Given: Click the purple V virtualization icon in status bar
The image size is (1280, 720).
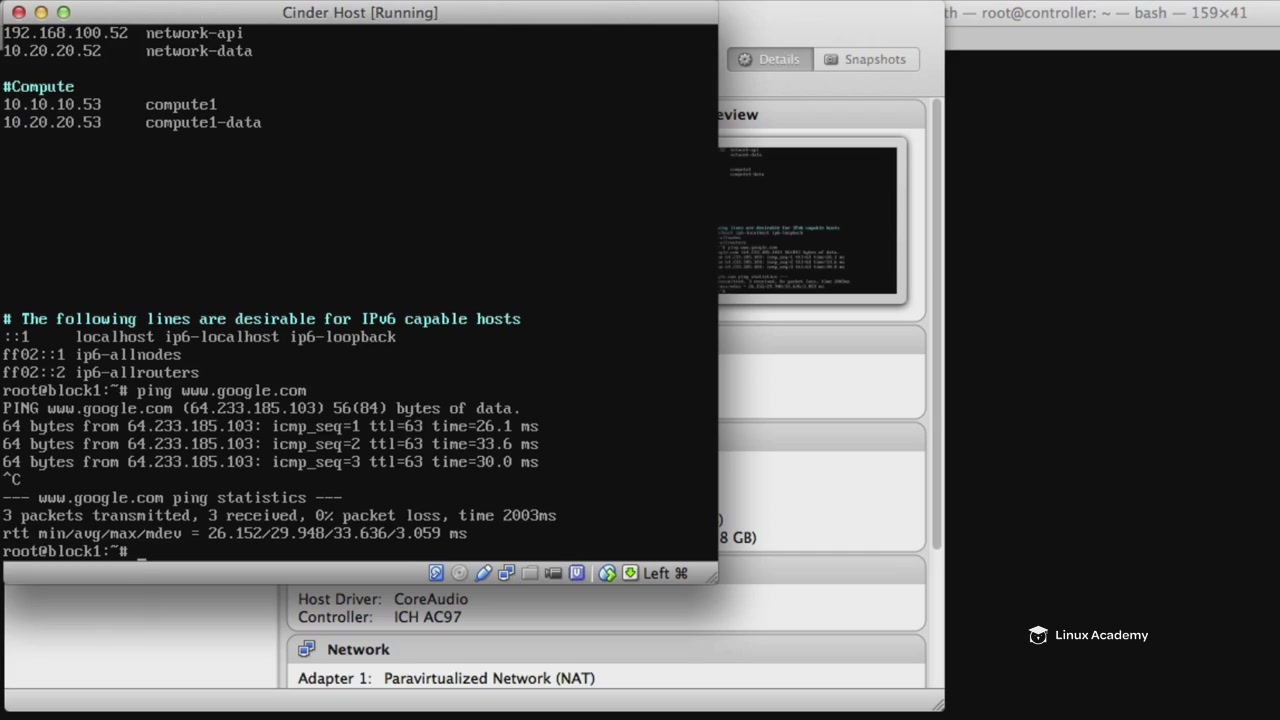Looking at the screenshot, I should pyautogui.click(x=576, y=573).
